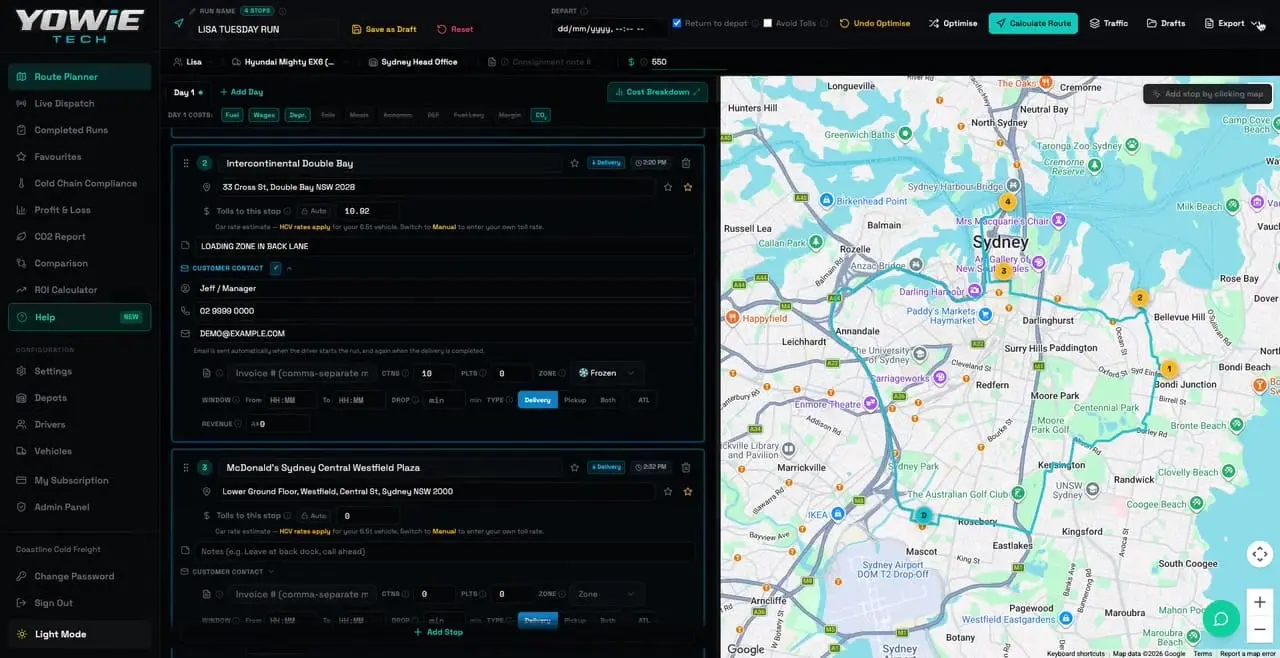Click the map pan/recenter control
This screenshot has width=1280, height=658.
(1260, 554)
